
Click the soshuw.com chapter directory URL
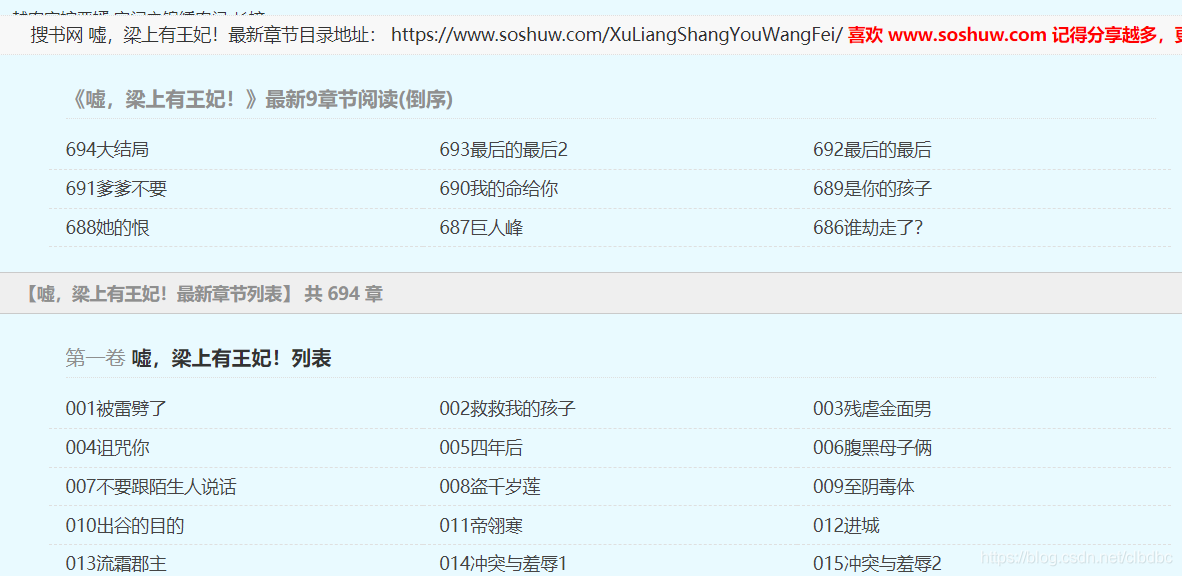click(616, 35)
